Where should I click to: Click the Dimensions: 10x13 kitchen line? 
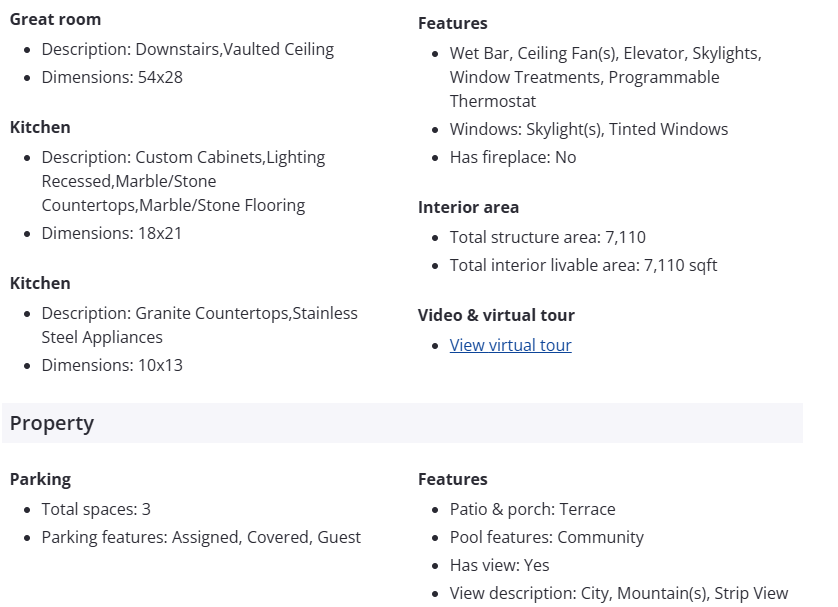(x=112, y=365)
